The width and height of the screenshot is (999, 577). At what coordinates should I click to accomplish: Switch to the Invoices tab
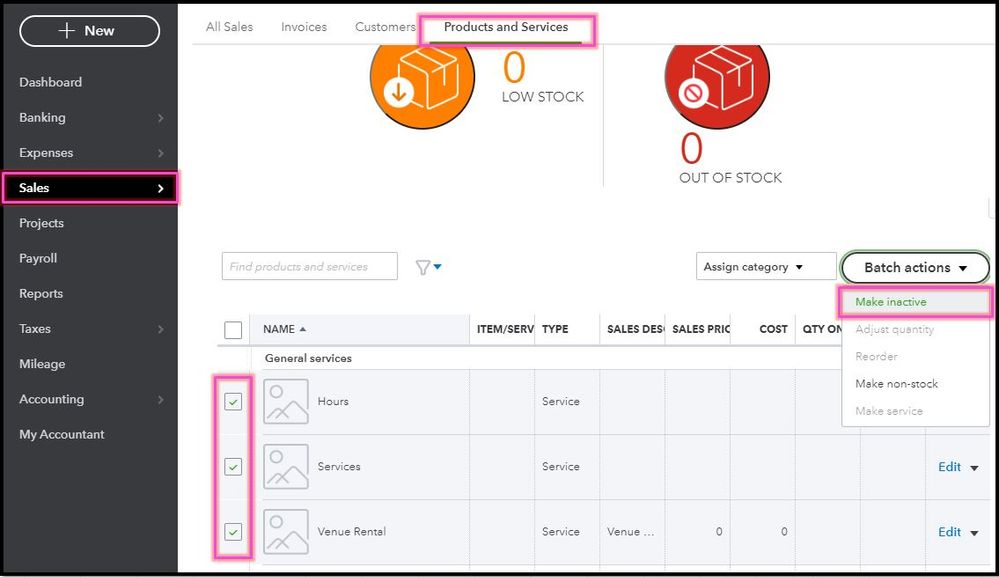pyautogui.click(x=304, y=27)
